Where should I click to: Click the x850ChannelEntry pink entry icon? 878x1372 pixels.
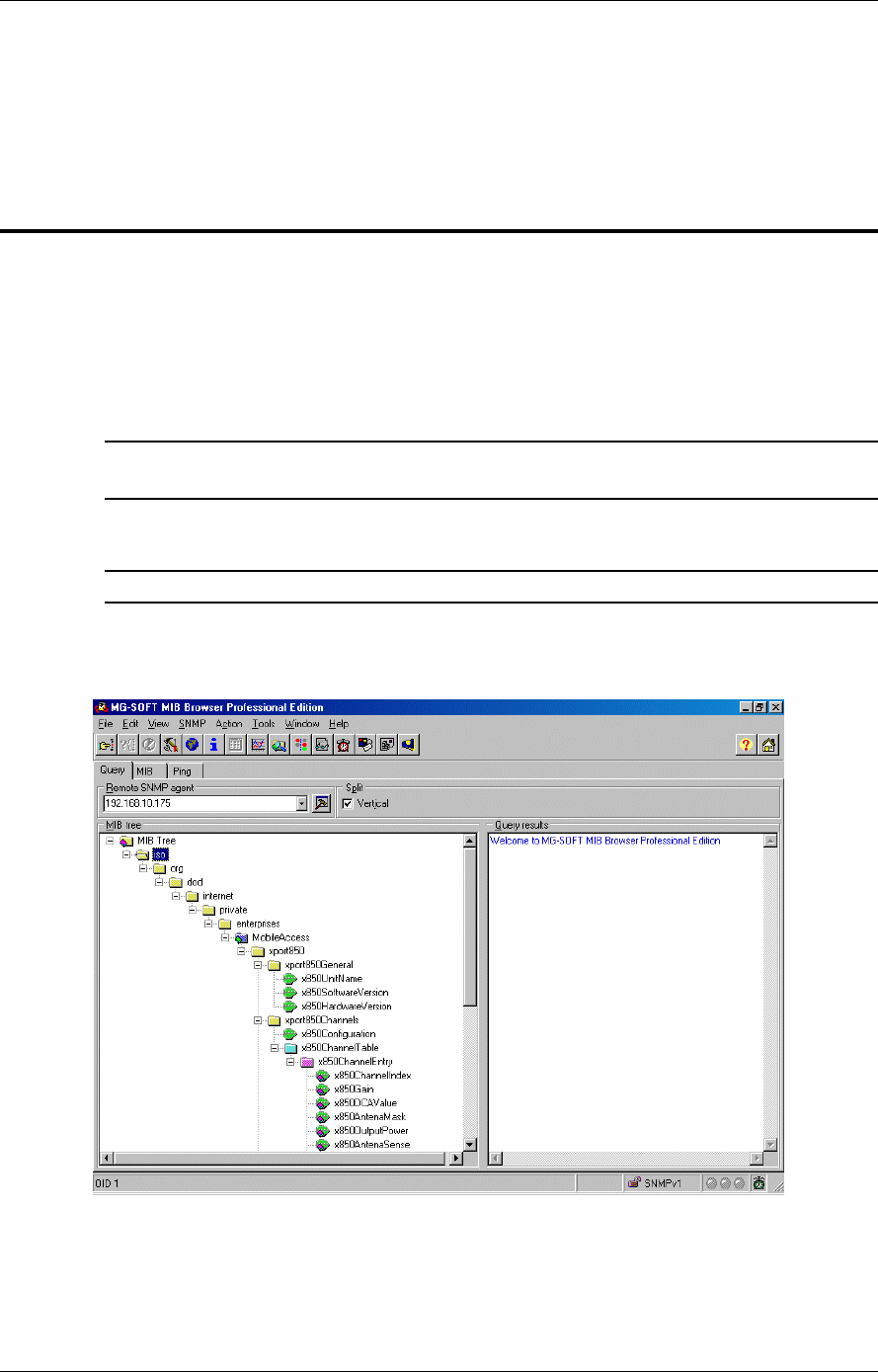point(307,1062)
